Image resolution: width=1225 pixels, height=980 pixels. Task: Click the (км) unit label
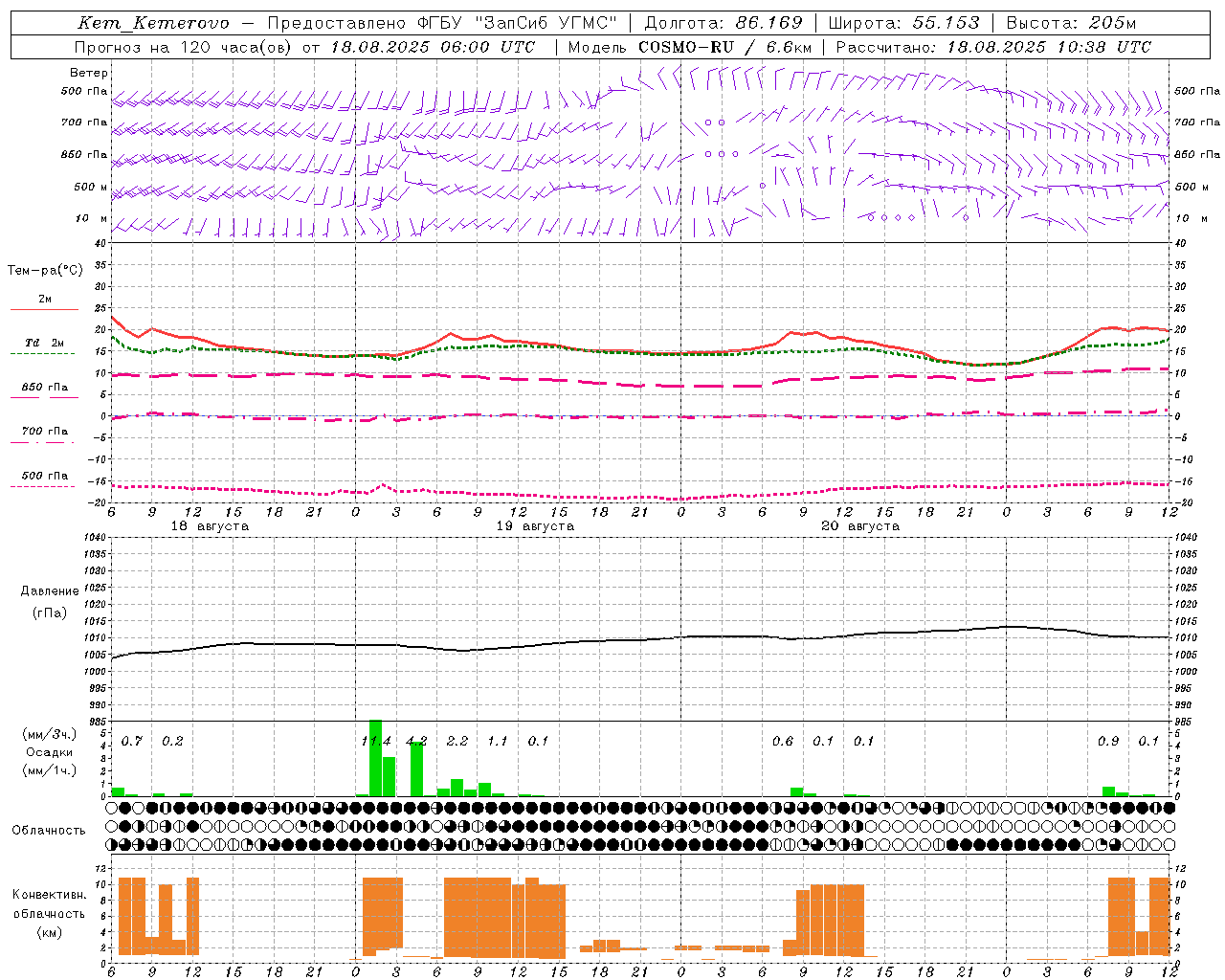(49, 932)
